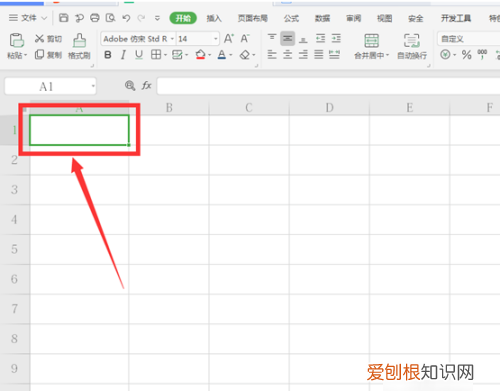
Task: Click the magnifier icon beside fx
Action: click(x=130, y=86)
